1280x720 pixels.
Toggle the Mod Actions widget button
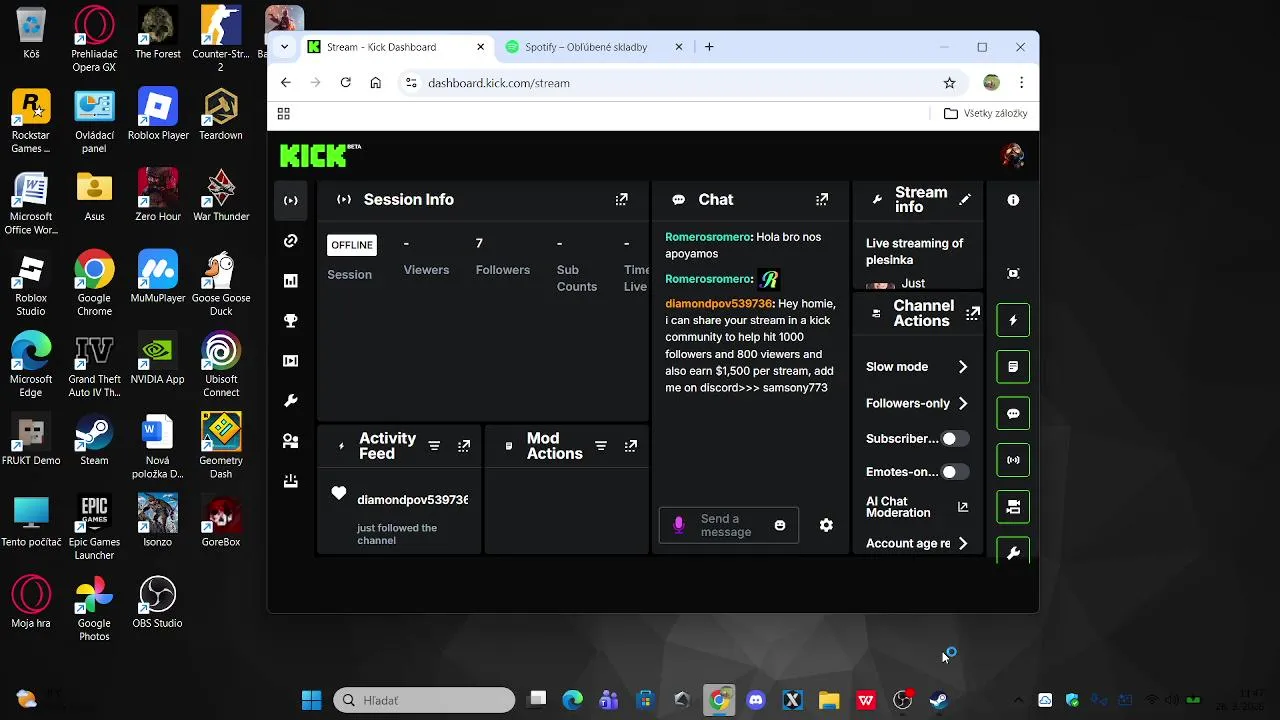[1013, 367]
